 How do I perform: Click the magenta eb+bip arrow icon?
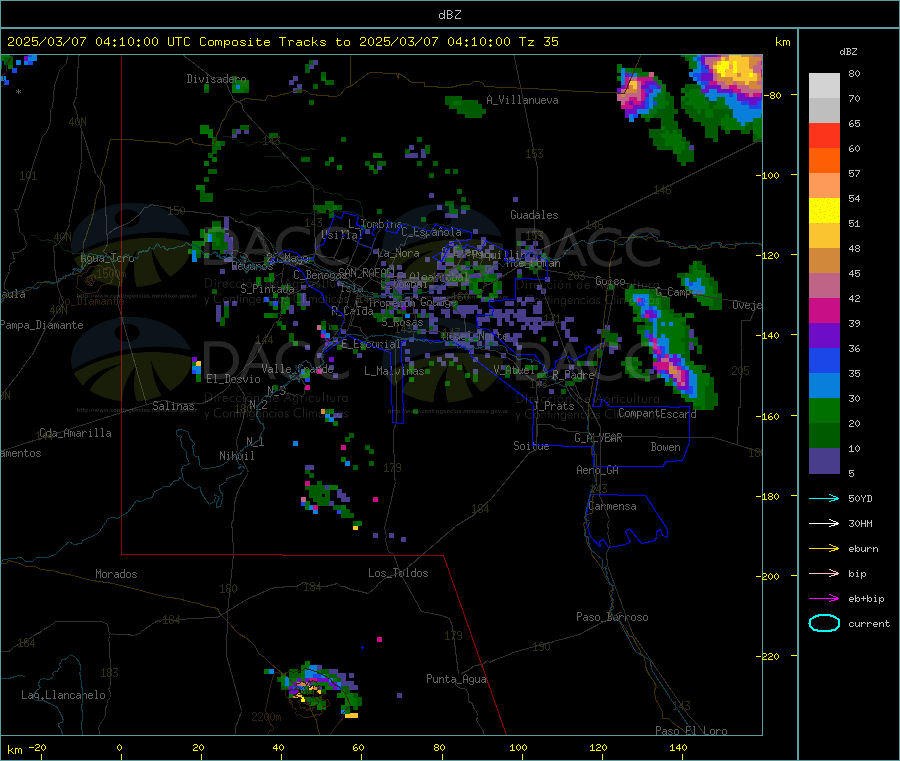click(824, 599)
